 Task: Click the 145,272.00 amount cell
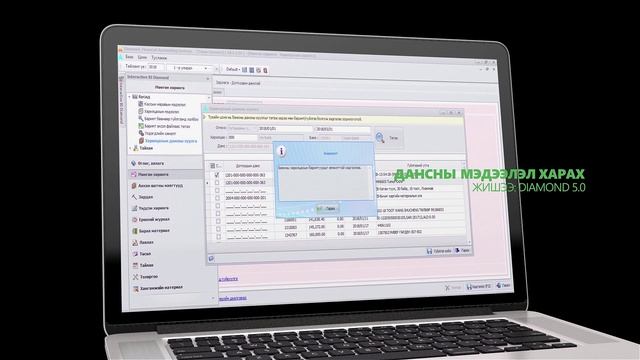point(317,227)
